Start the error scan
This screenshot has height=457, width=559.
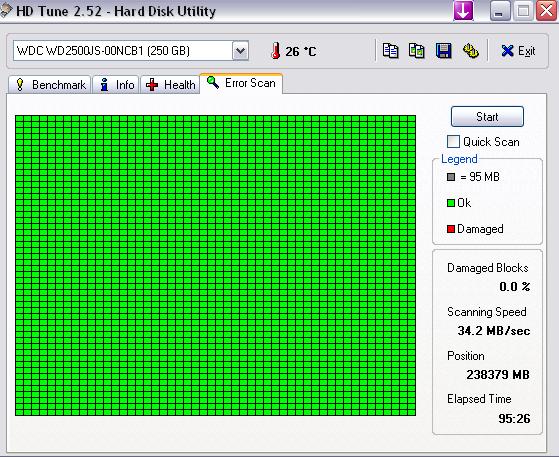(x=487, y=117)
